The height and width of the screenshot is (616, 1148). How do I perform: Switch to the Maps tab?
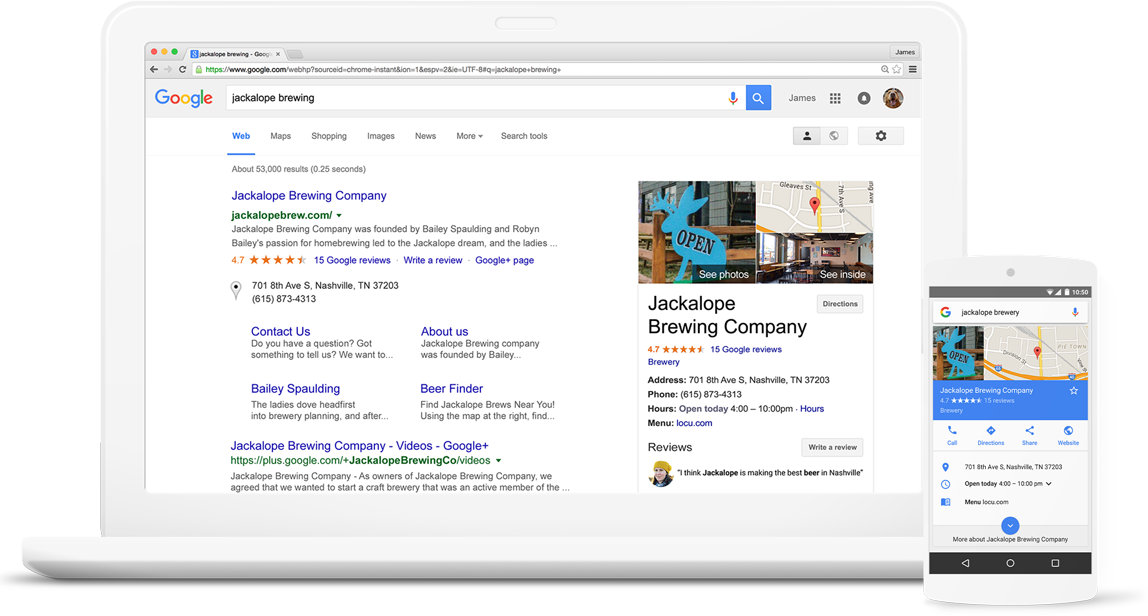pyautogui.click(x=280, y=135)
